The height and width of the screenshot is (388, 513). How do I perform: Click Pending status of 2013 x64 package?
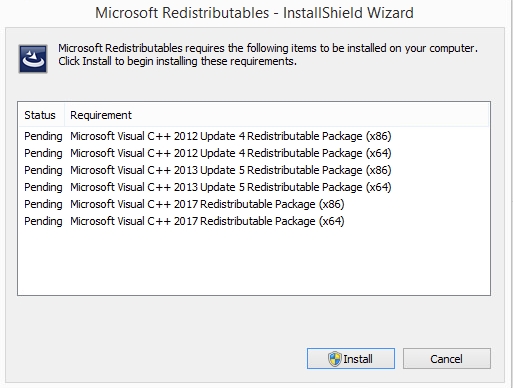(43, 187)
